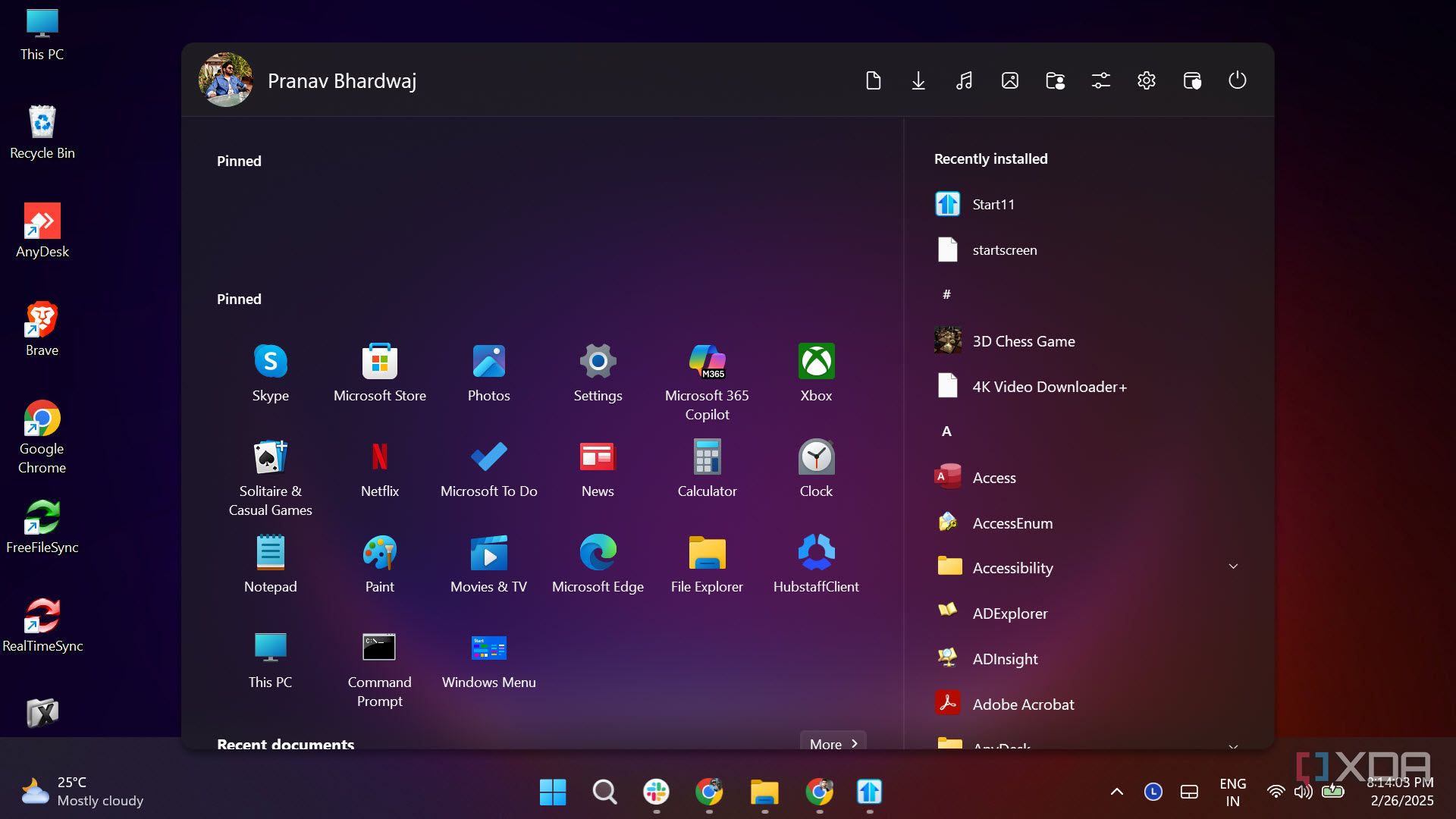The height and width of the screenshot is (819, 1456).
Task: Select the letter A section header
Action: [946, 431]
